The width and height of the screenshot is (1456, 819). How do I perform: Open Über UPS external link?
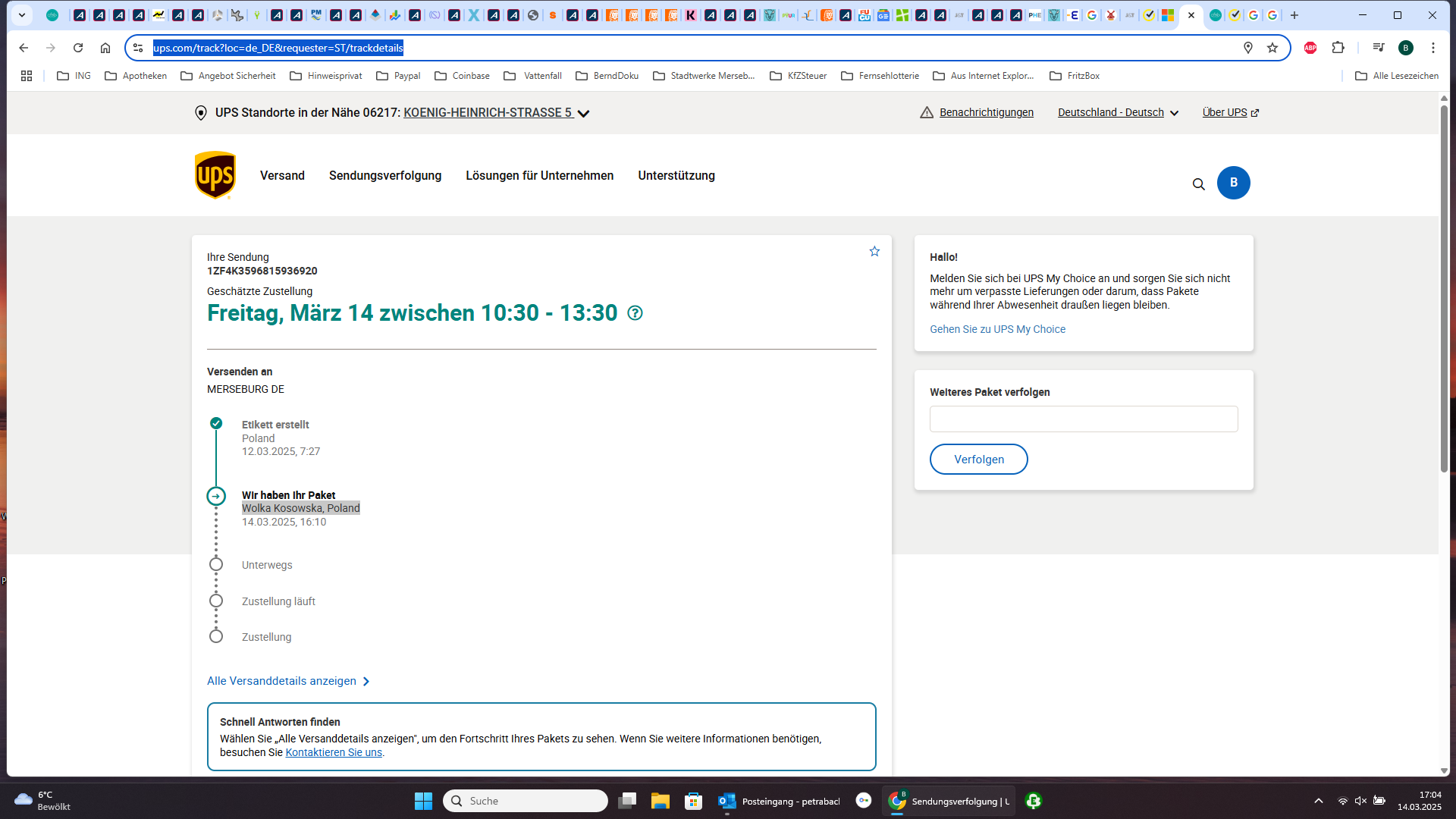coord(1230,112)
